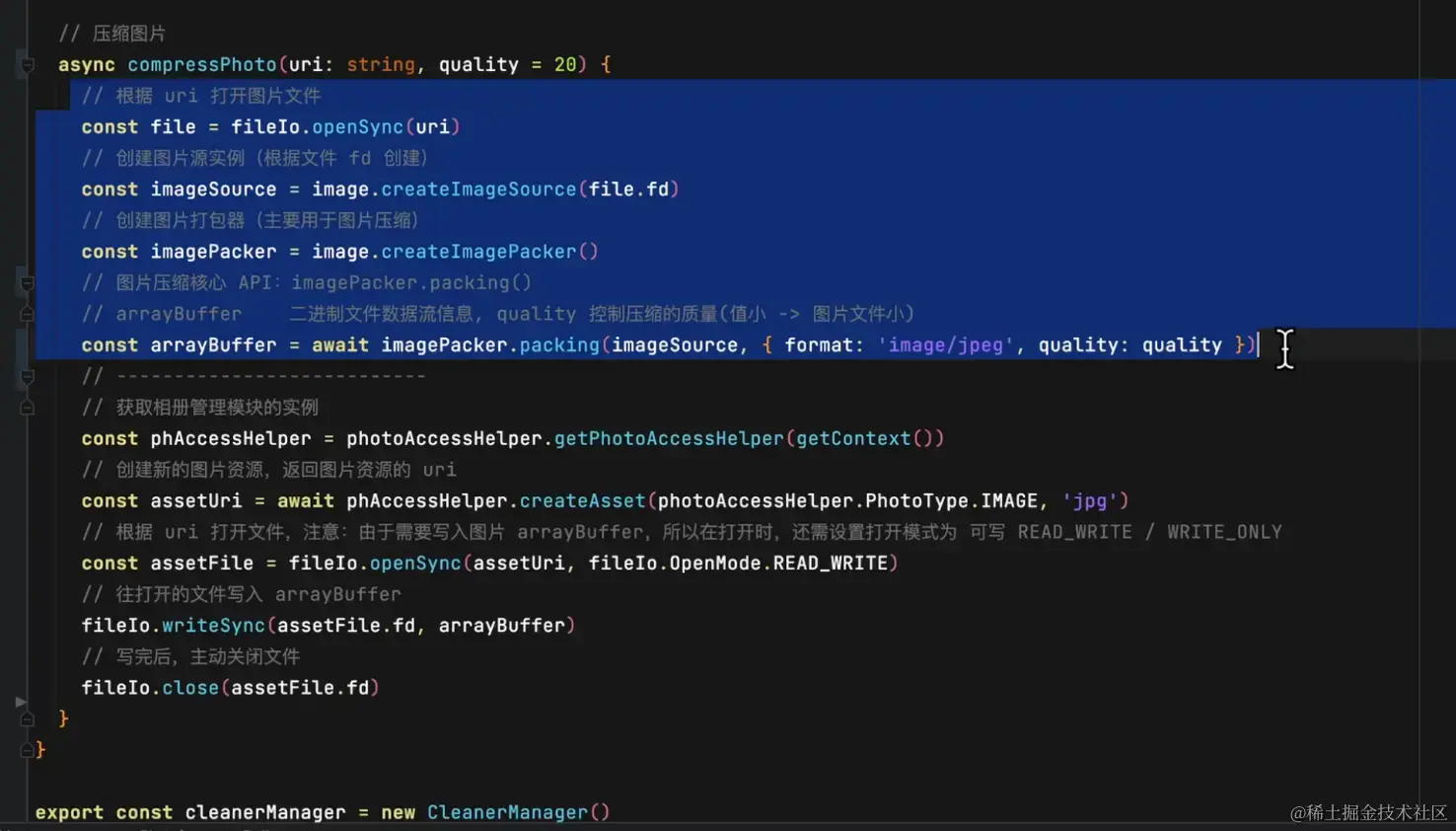The height and width of the screenshot is (831, 1456).
Task: Click 'file.fd' inside createImageSource
Action: pos(629,189)
